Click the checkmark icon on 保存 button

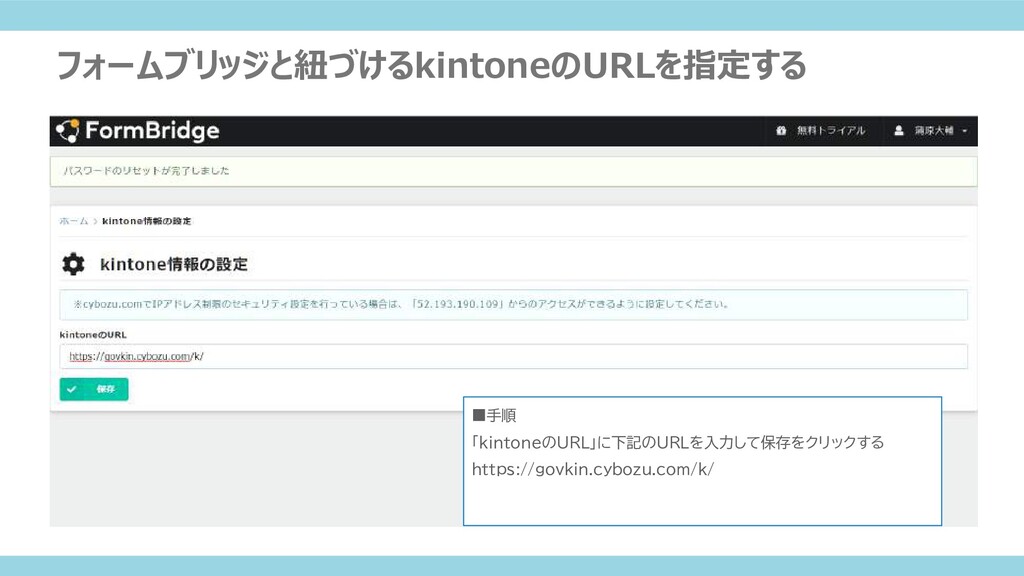72,389
